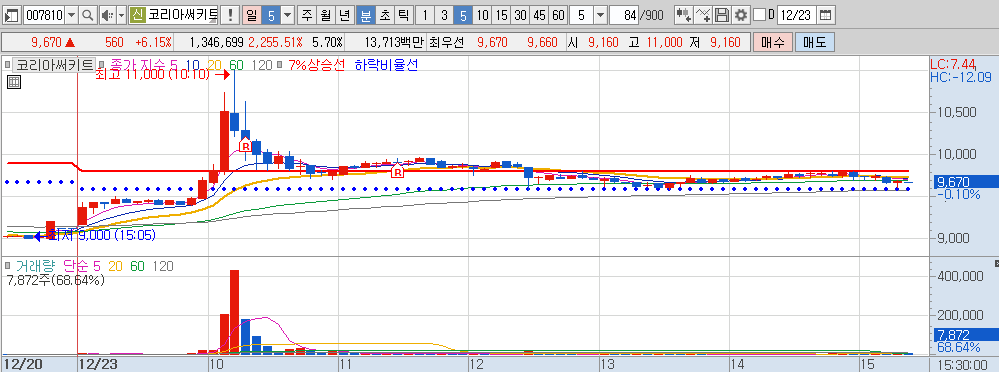999x372 pixels.
Task: Select the 분 (minute) chart
Action: click(366, 15)
